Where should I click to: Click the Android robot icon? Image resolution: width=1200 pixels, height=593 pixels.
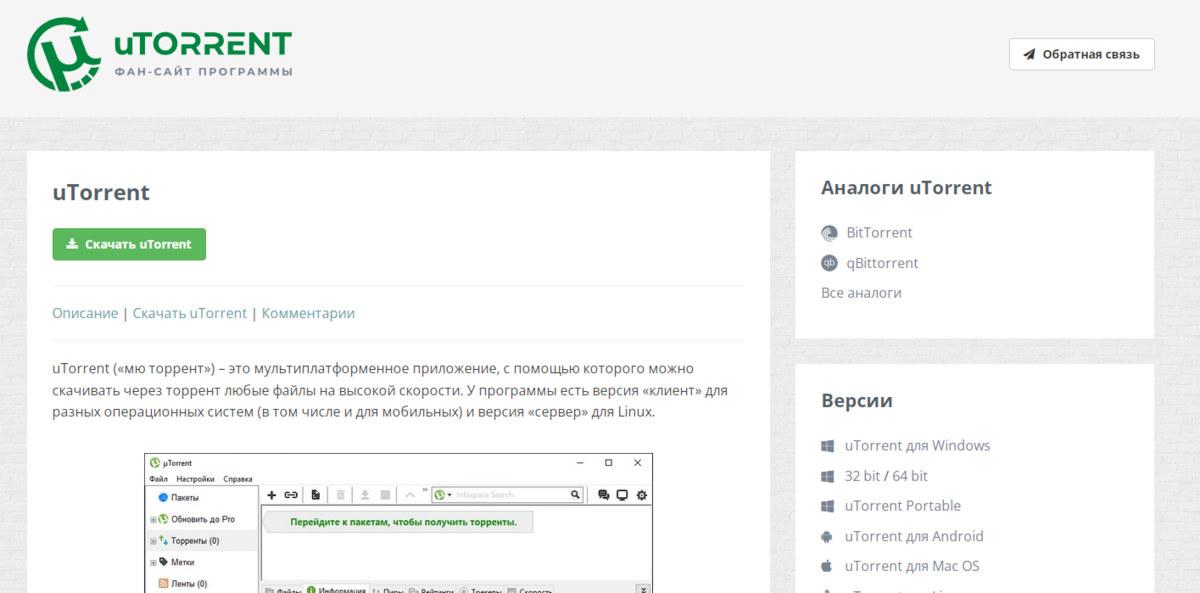[827, 536]
